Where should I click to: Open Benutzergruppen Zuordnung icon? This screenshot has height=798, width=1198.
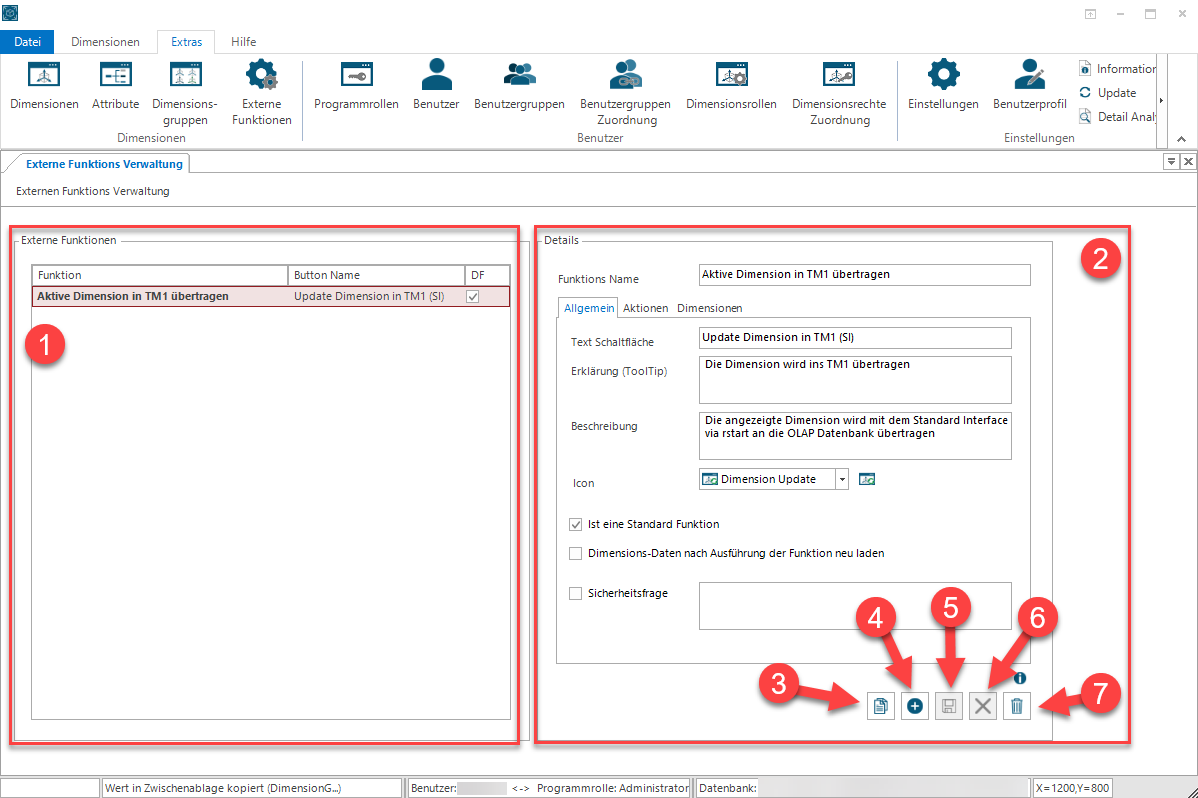(x=626, y=92)
